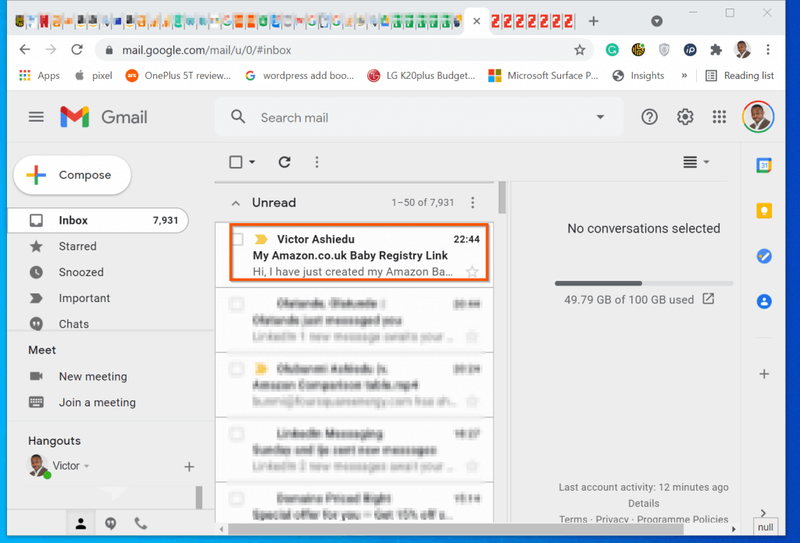Open storage management external link icon
The width and height of the screenshot is (800, 543).
point(708,299)
